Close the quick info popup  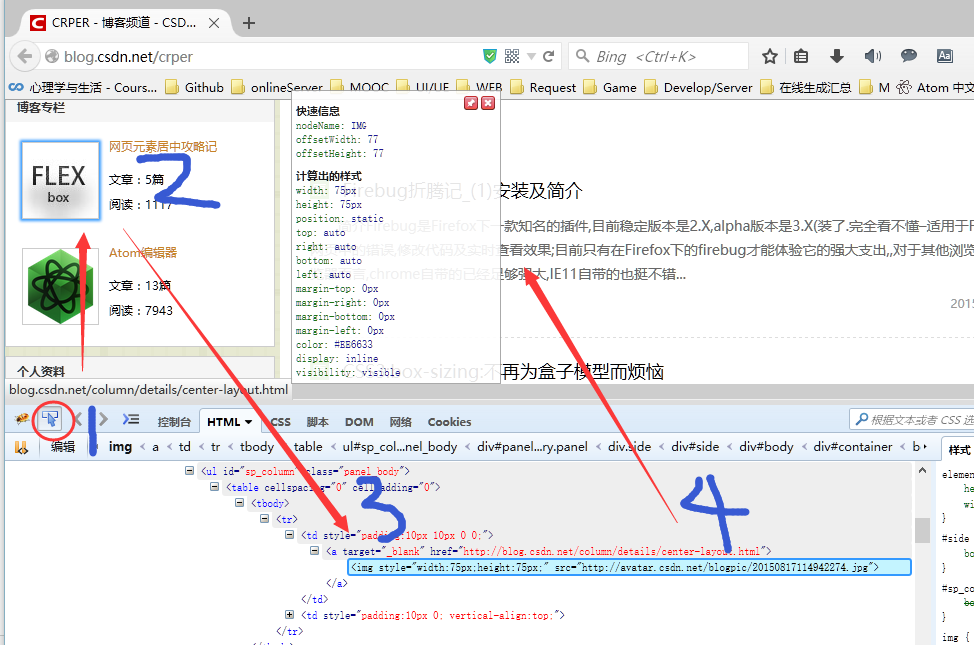coord(488,103)
